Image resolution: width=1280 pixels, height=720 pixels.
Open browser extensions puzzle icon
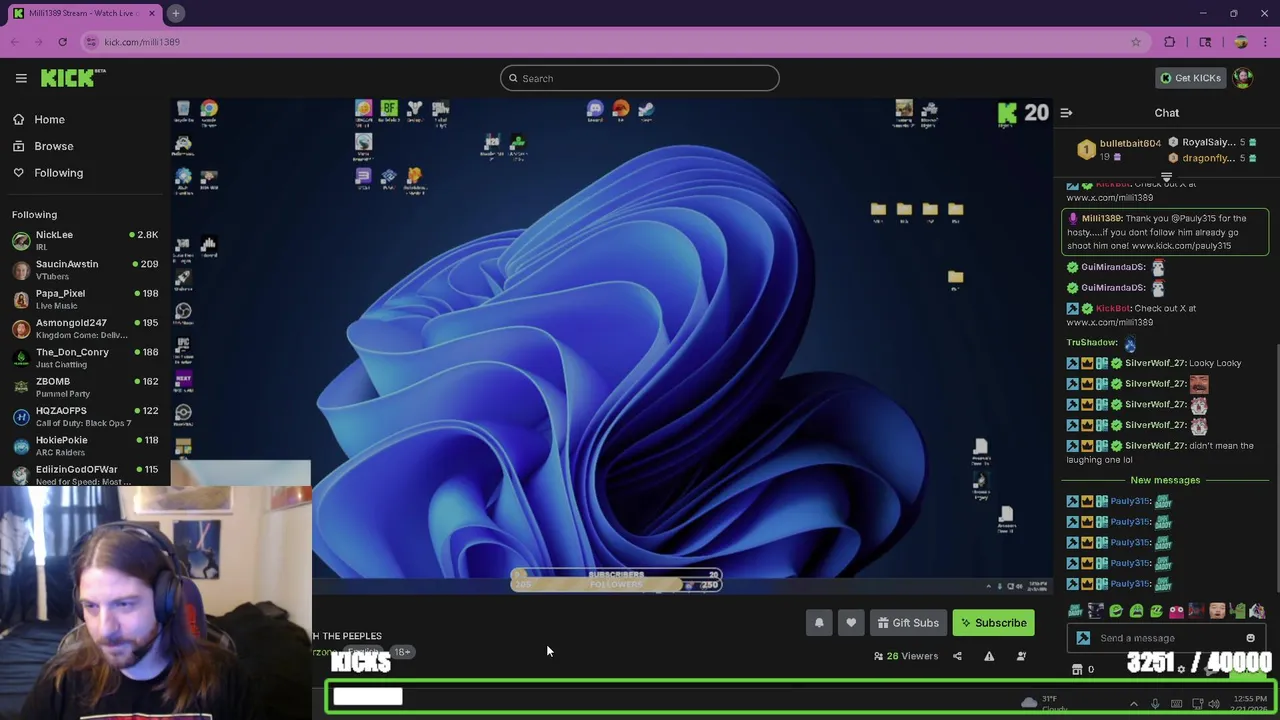pos(1170,42)
